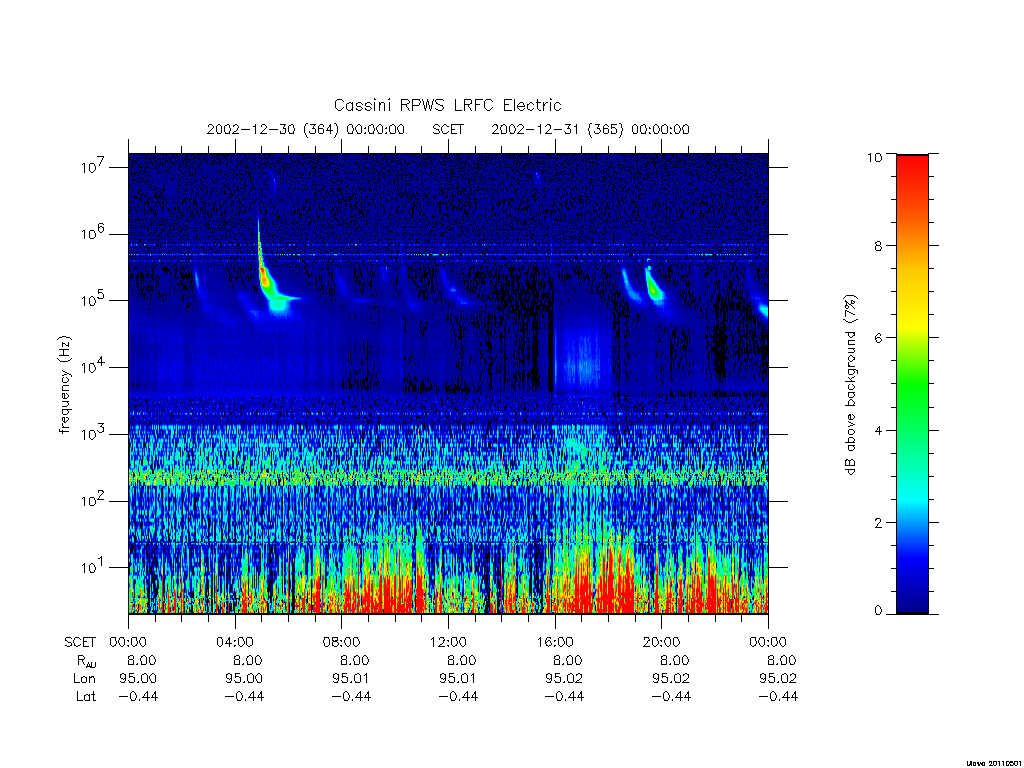This screenshot has width=1024, height=768.
Task: Click the "16:00" time tick label
Action: coord(554,642)
